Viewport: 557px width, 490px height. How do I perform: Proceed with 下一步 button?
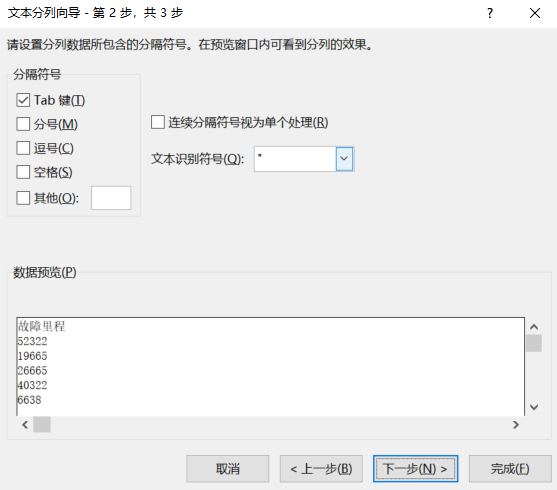pos(415,469)
